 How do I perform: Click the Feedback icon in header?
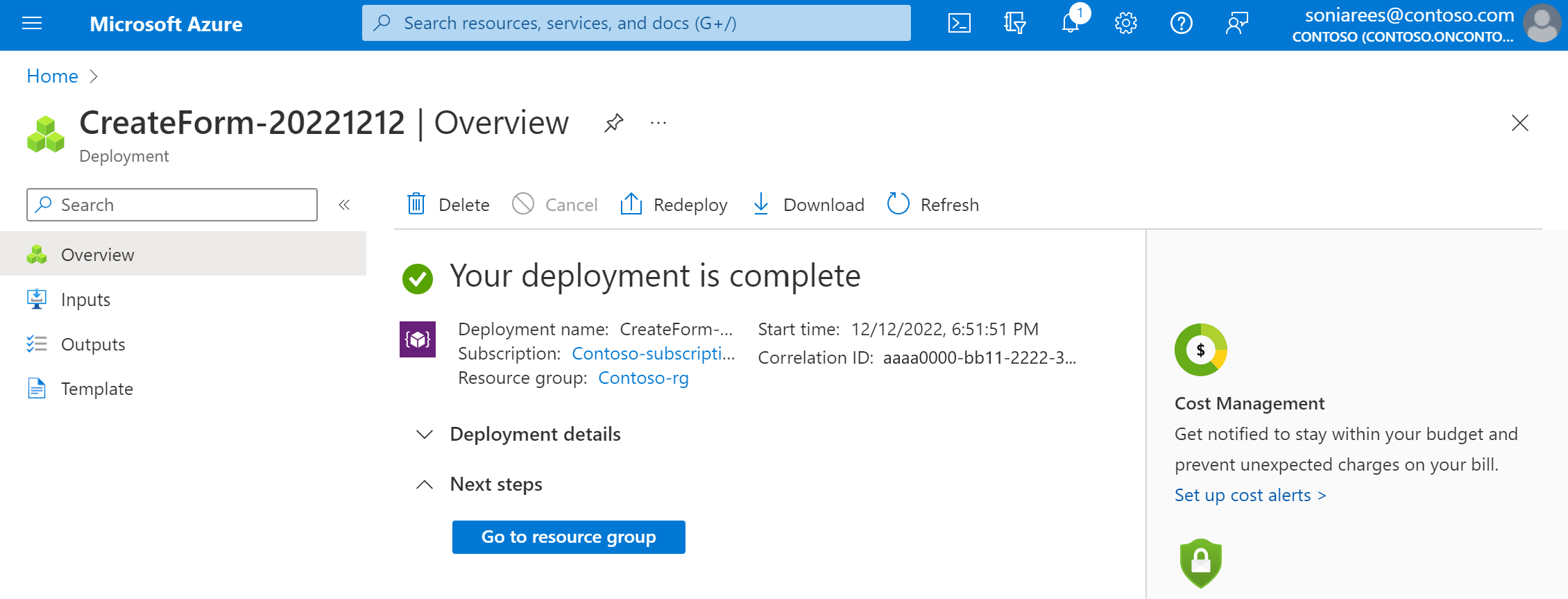(x=1236, y=24)
